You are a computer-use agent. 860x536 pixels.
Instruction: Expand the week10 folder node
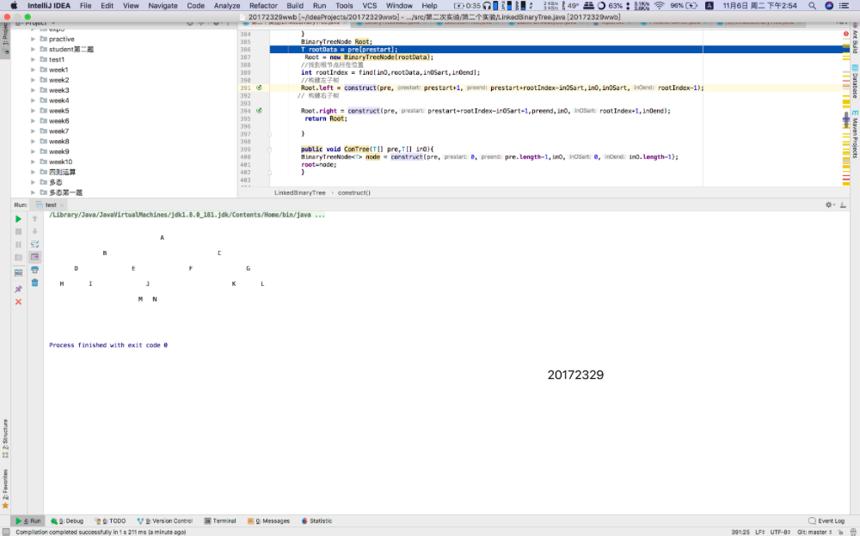coord(33,162)
